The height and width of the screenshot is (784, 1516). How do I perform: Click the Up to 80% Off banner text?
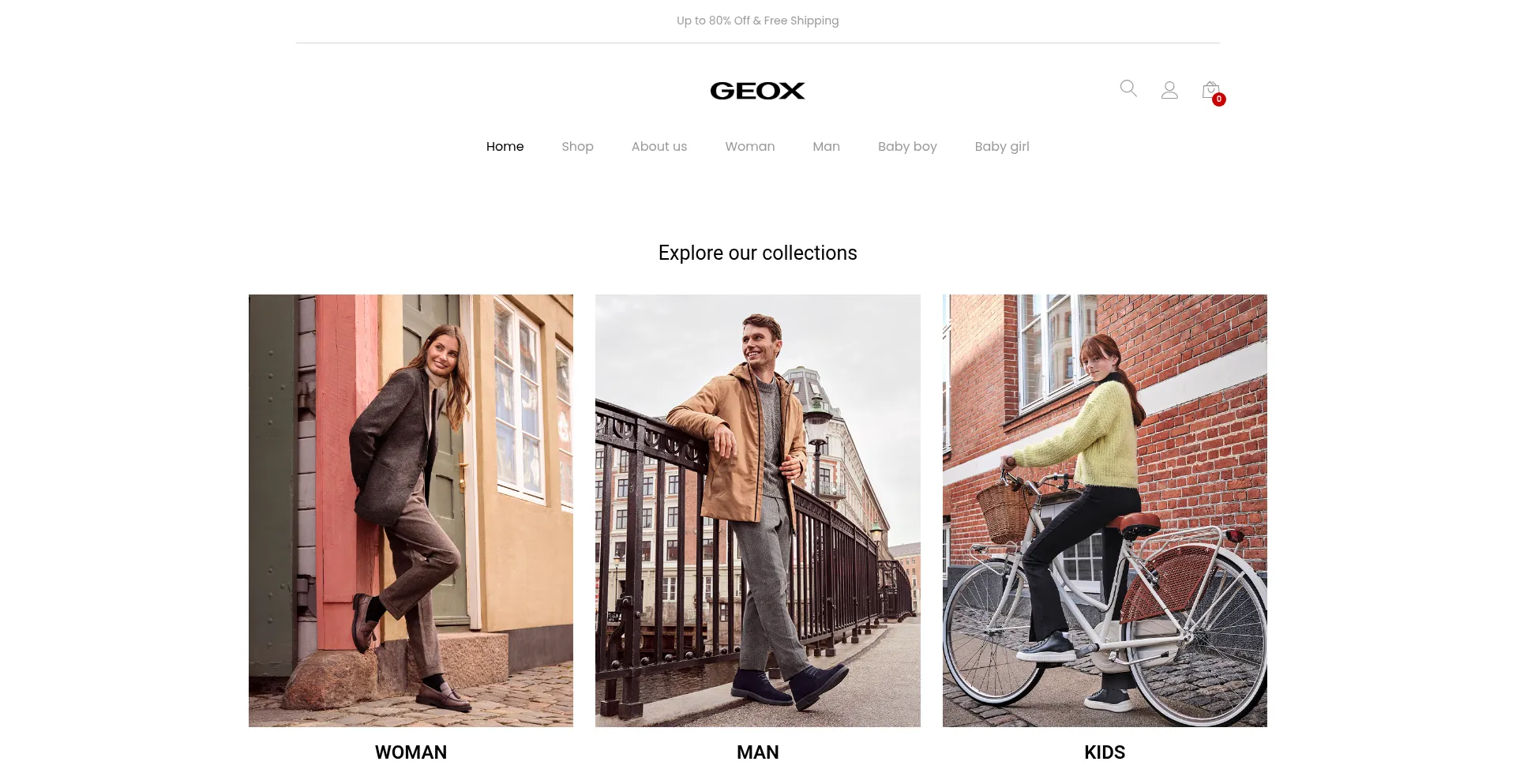[757, 21]
